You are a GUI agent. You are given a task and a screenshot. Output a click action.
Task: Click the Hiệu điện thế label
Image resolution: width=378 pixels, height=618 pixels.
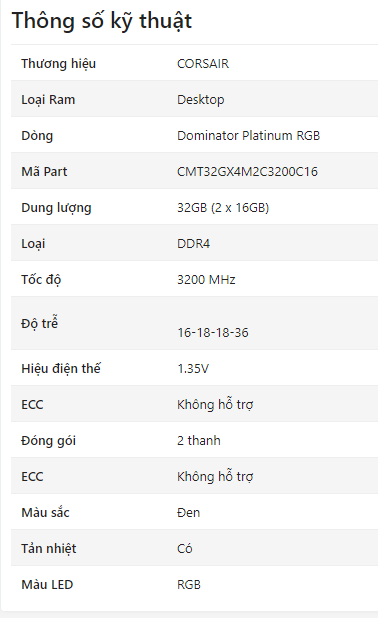coord(61,368)
